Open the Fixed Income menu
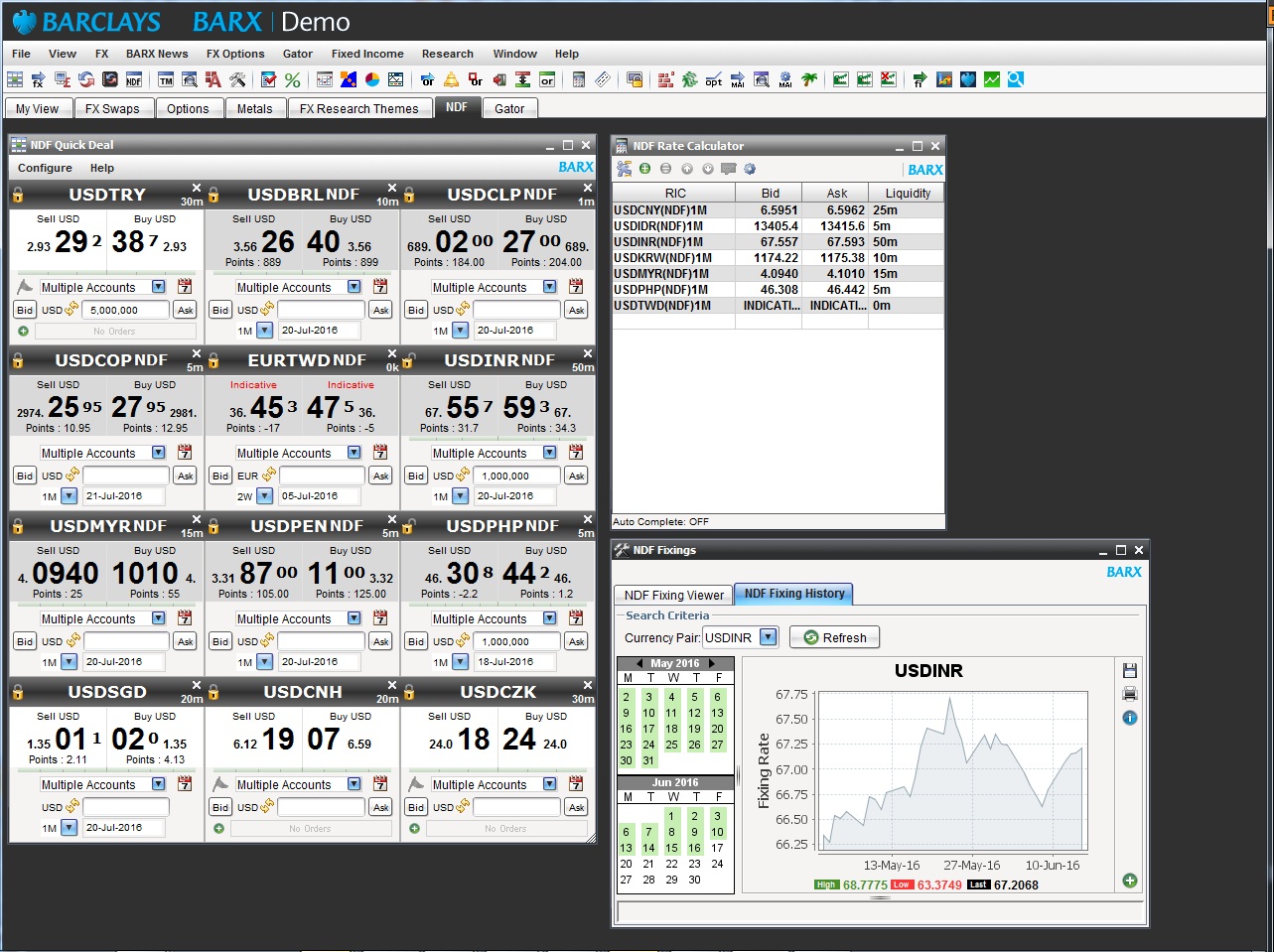Viewport: 1274px width, 952px height. [x=367, y=54]
